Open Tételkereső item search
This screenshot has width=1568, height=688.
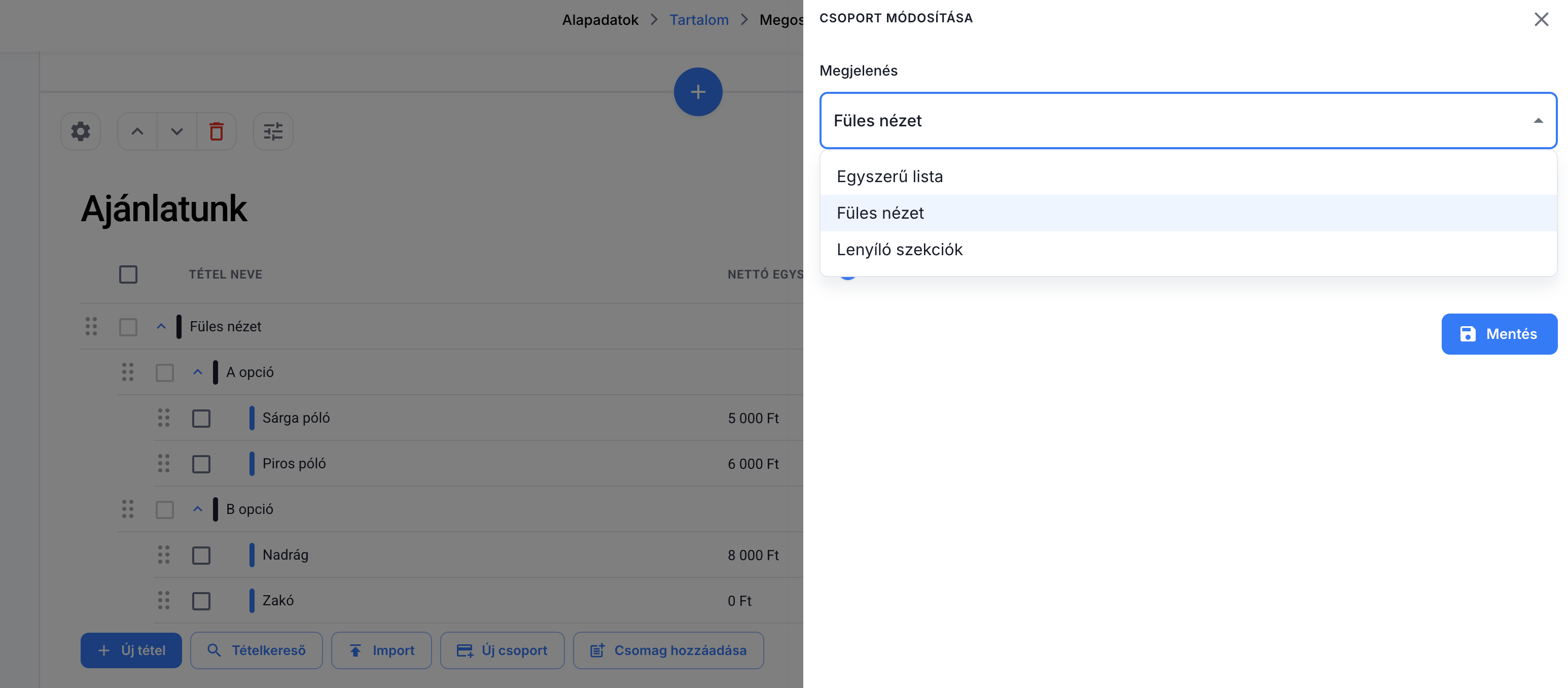[256, 650]
